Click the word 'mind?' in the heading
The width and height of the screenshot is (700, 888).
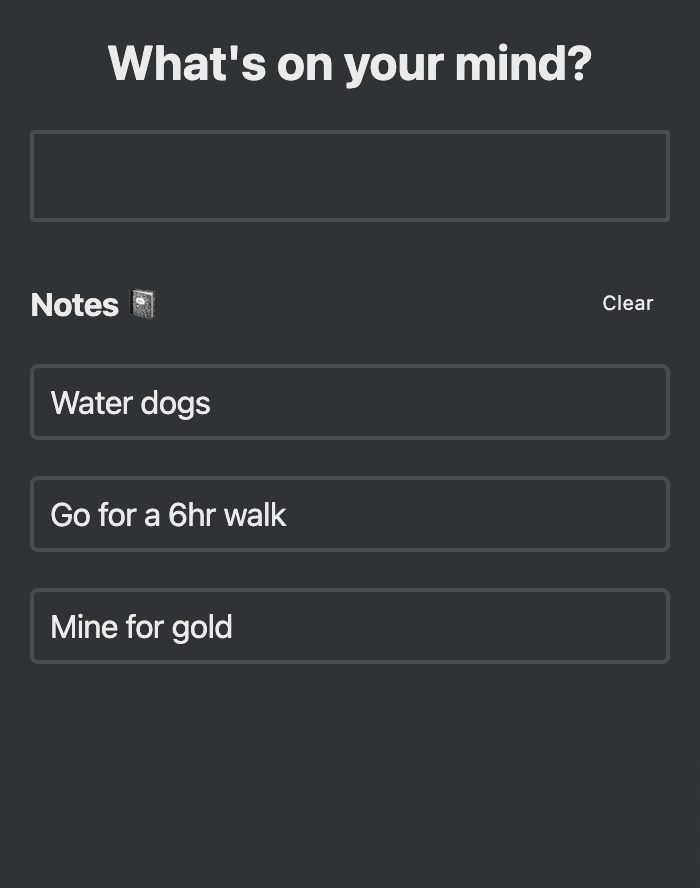click(x=523, y=63)
